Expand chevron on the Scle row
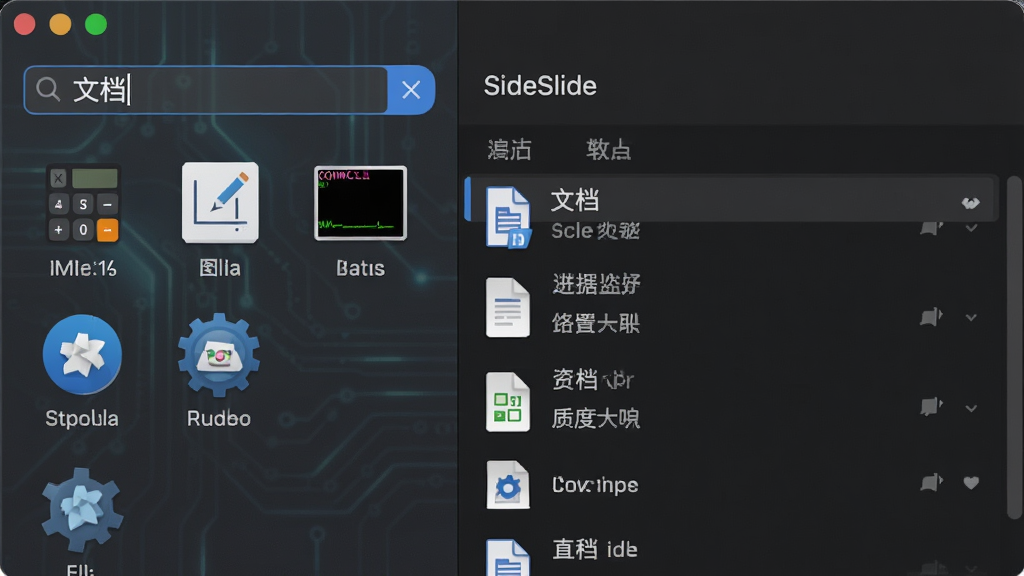This screenshot has width=1024, height=576. tap(971, 228)
